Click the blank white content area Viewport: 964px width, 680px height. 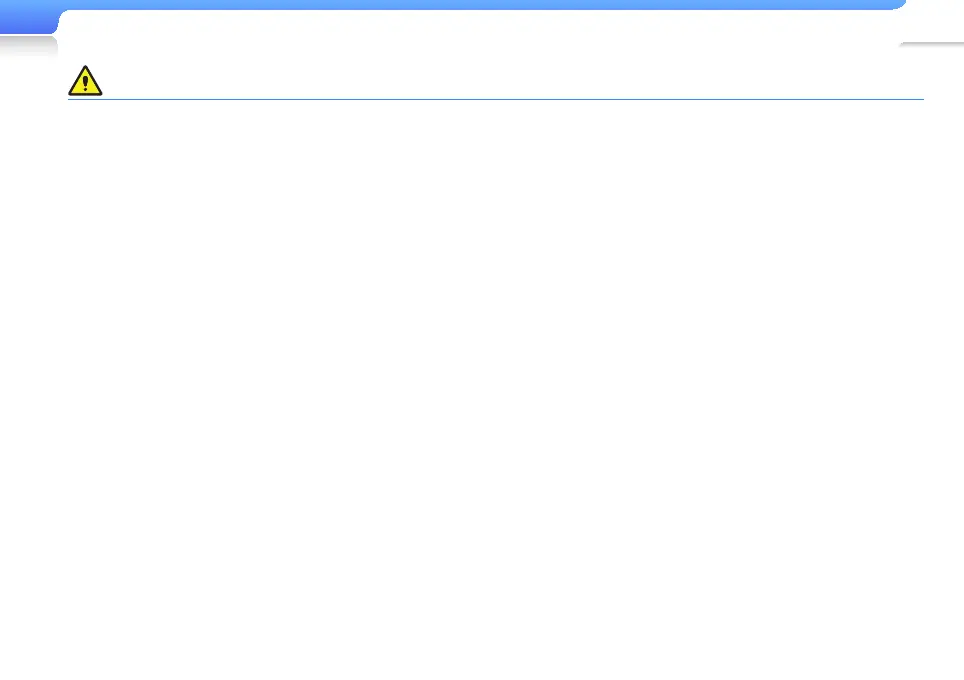click(496, 387)
